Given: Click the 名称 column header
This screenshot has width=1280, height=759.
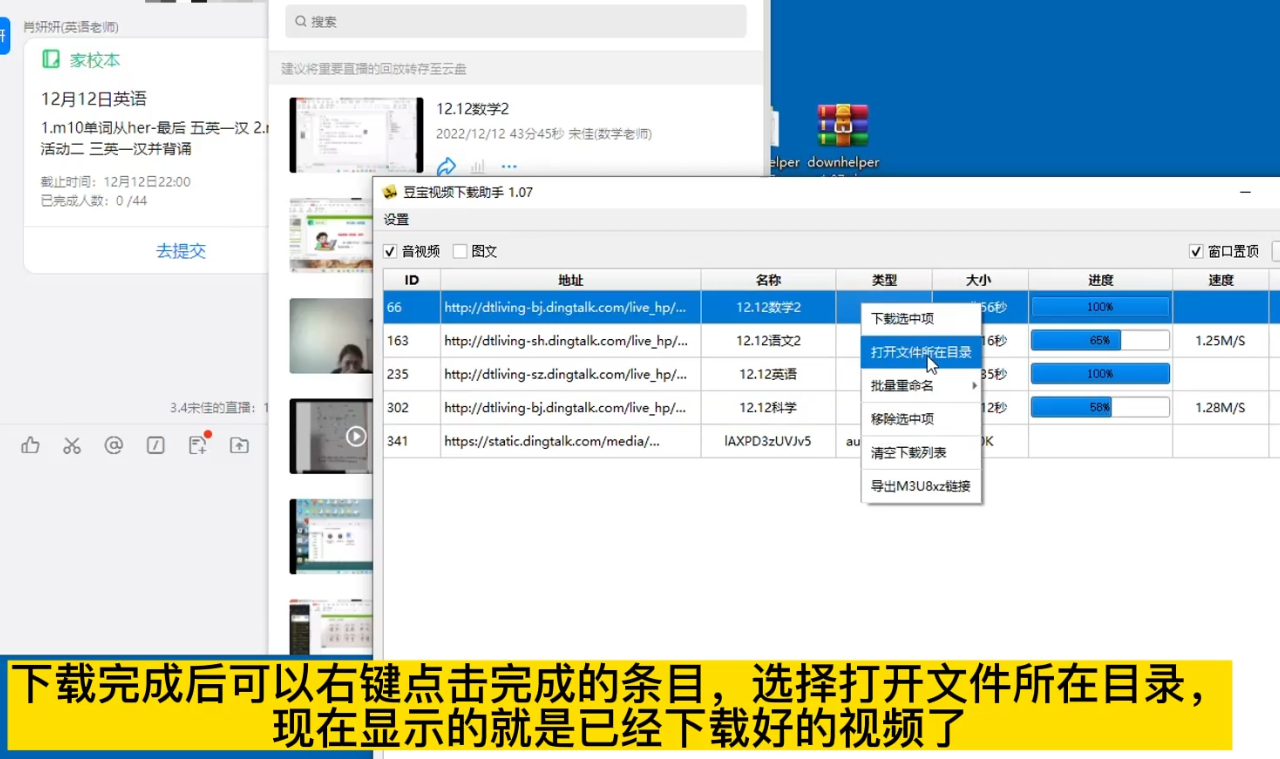Looking at the screenshot, I should (769, 280).
